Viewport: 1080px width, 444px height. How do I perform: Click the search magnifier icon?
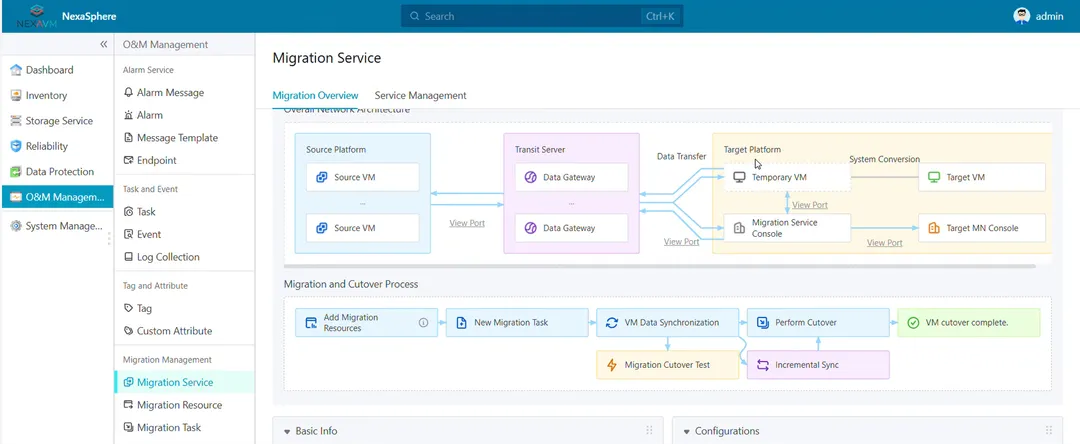414,16
